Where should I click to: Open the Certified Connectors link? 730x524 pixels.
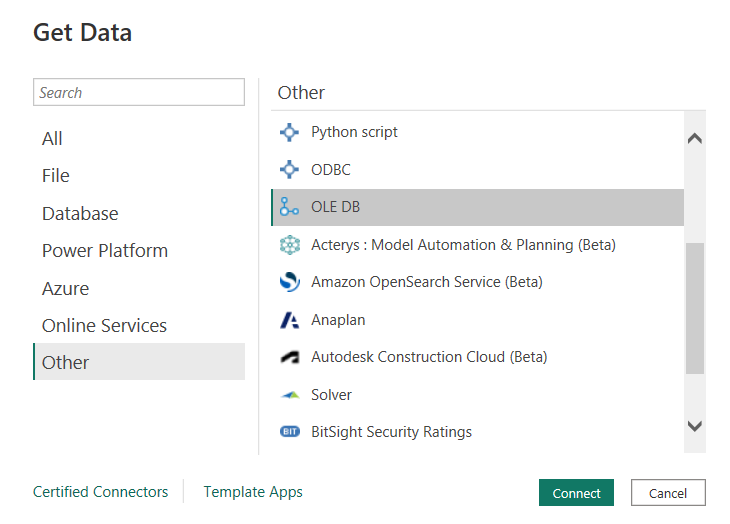coord(100,492)
